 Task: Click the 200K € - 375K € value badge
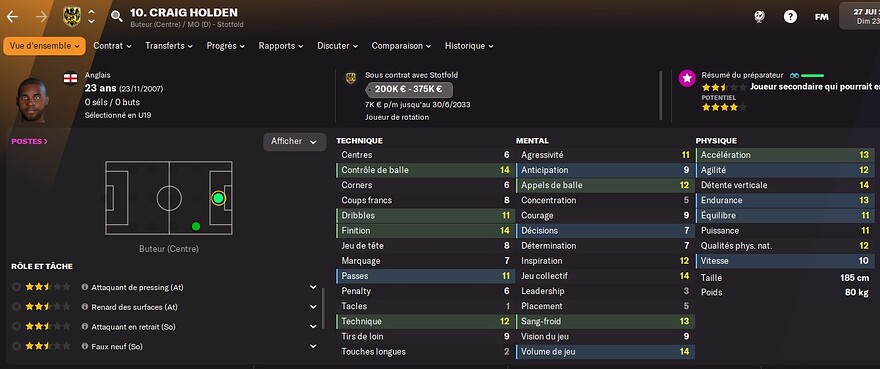409,89
